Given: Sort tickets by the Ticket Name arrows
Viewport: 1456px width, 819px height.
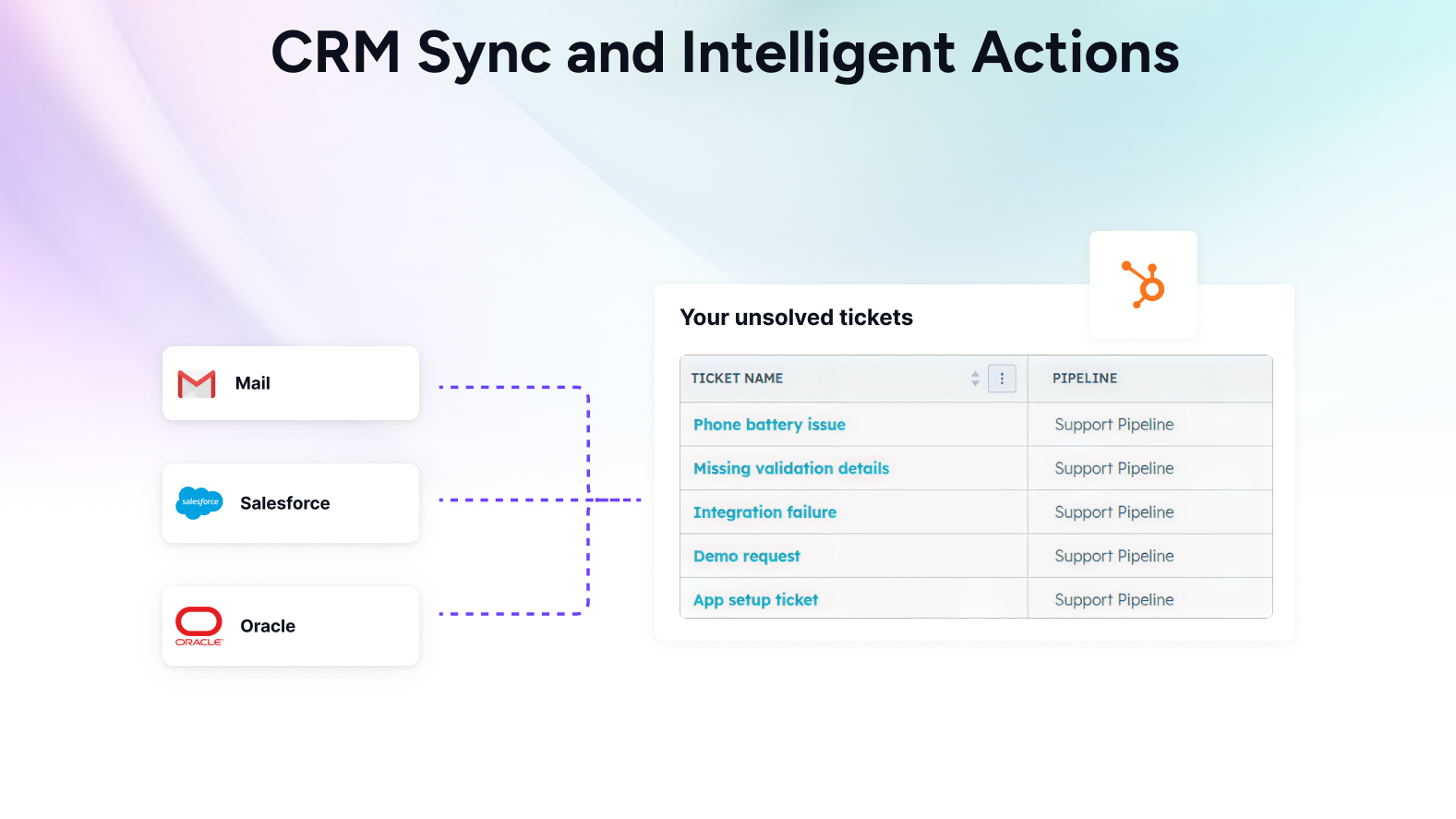Looking at the screenshot, I should [x=975, y=379].
